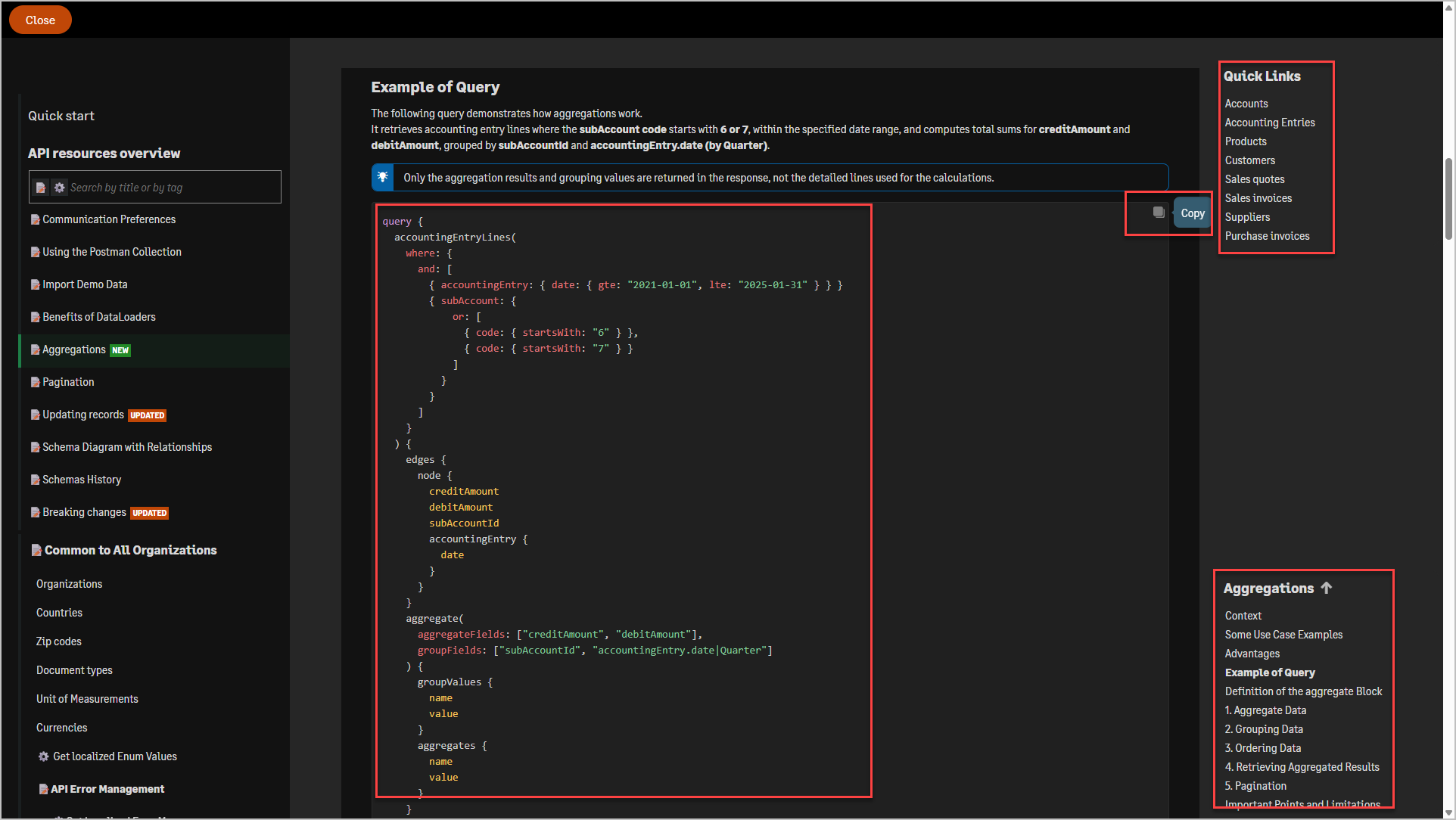Go to Accounts quick link
Viewport: 1456px width, 820px height.
coord(1246,104)
